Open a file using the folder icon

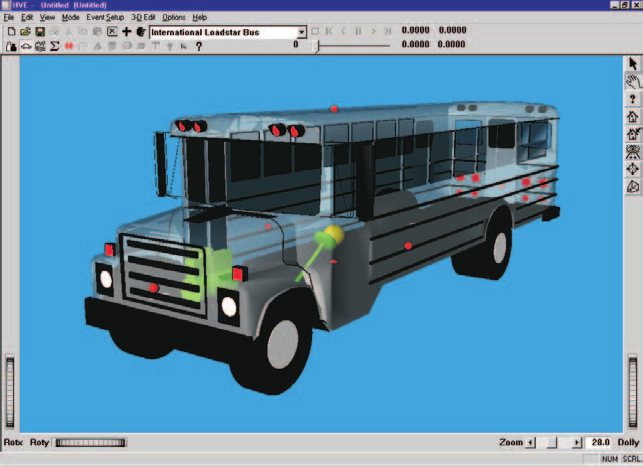tap(25, 32)
